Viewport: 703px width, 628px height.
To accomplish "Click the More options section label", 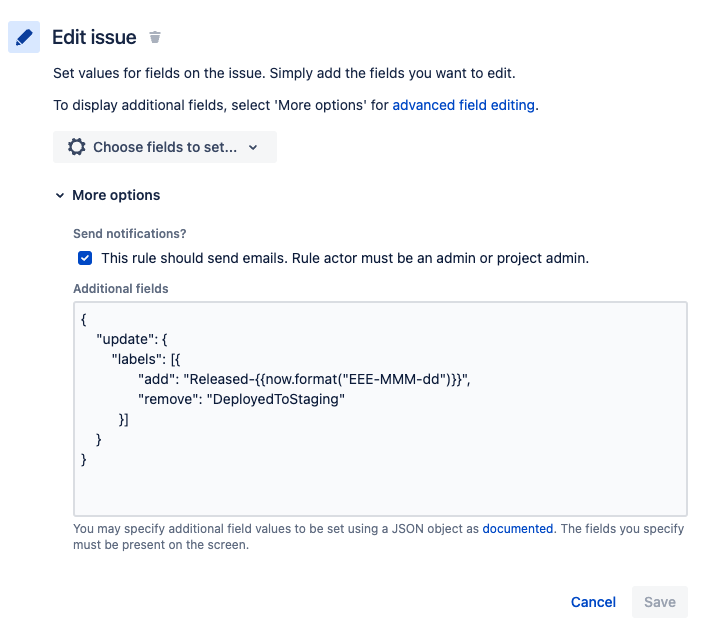I will (116, 195).
